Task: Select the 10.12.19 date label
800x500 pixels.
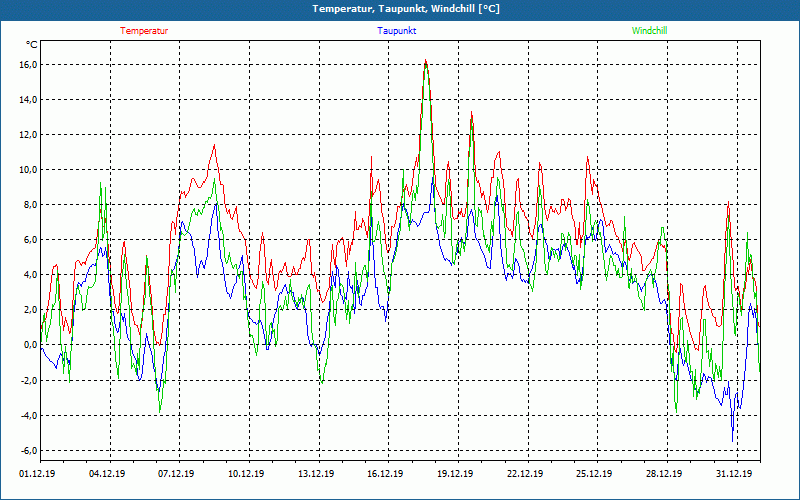Action: (245, 475)
